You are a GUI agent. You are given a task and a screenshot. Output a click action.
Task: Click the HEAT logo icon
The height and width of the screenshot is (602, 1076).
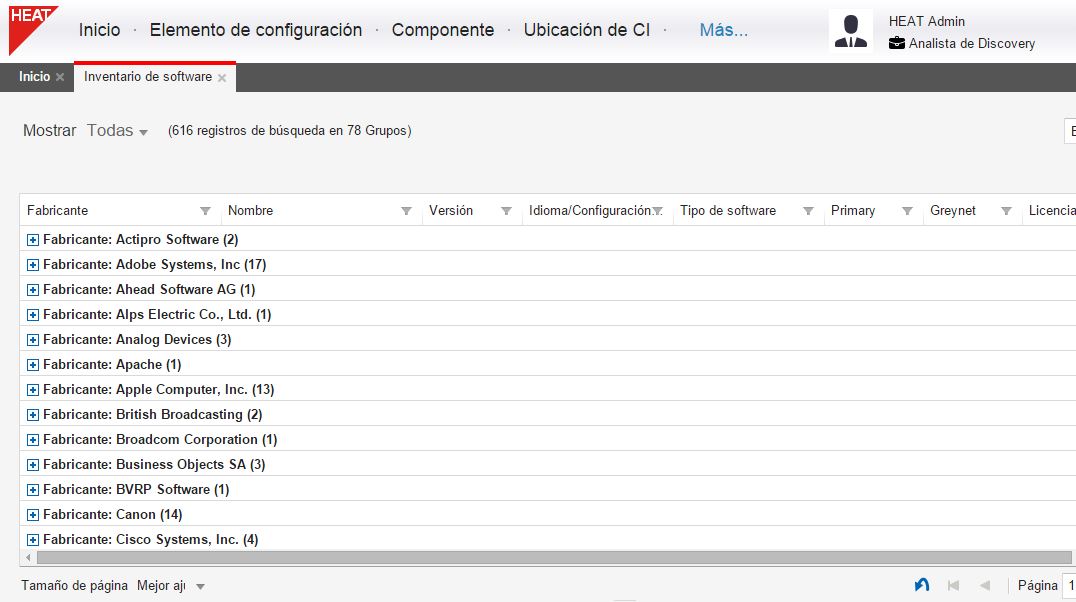pos(32,30)
